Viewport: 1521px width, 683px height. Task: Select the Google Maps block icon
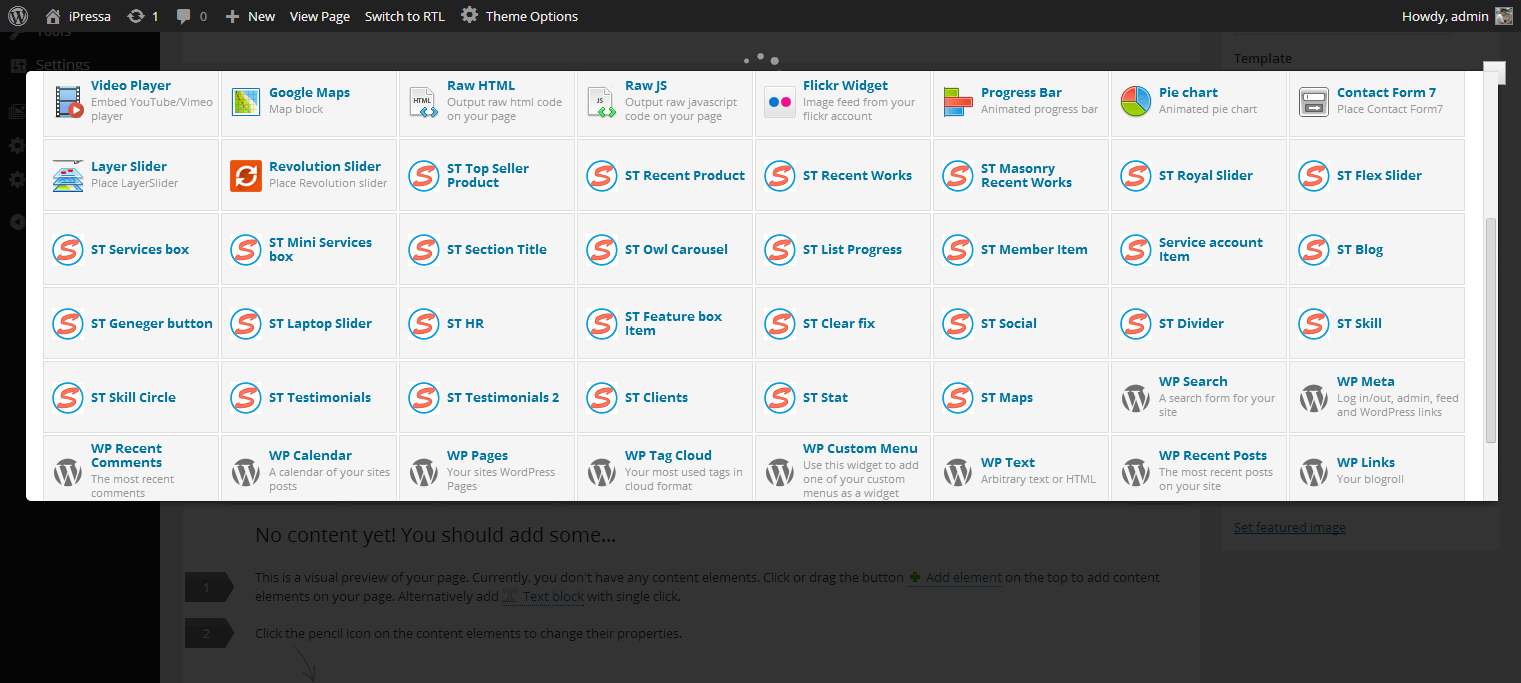[246, 102]
